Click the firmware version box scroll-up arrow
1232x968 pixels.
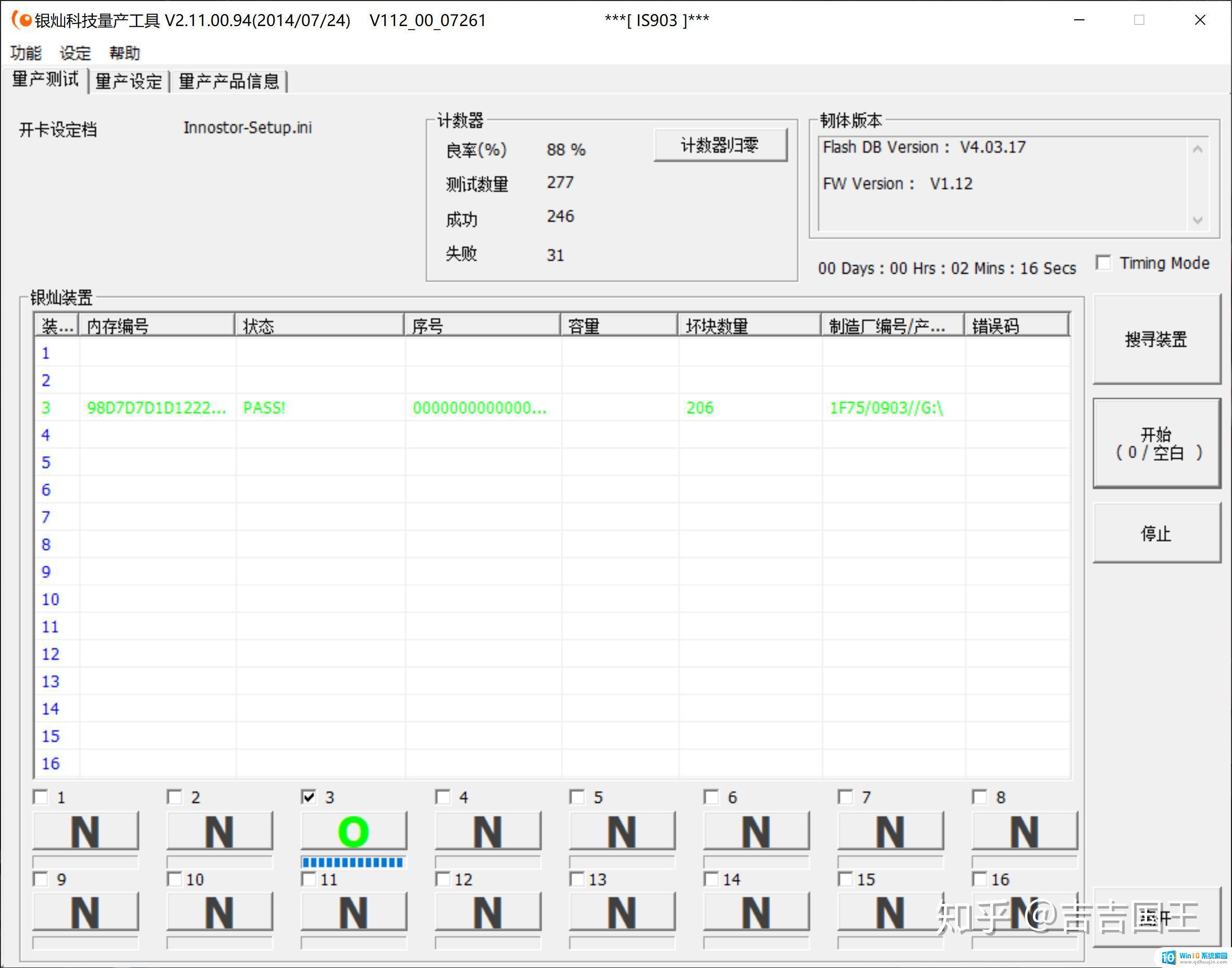pos(1198,149)
